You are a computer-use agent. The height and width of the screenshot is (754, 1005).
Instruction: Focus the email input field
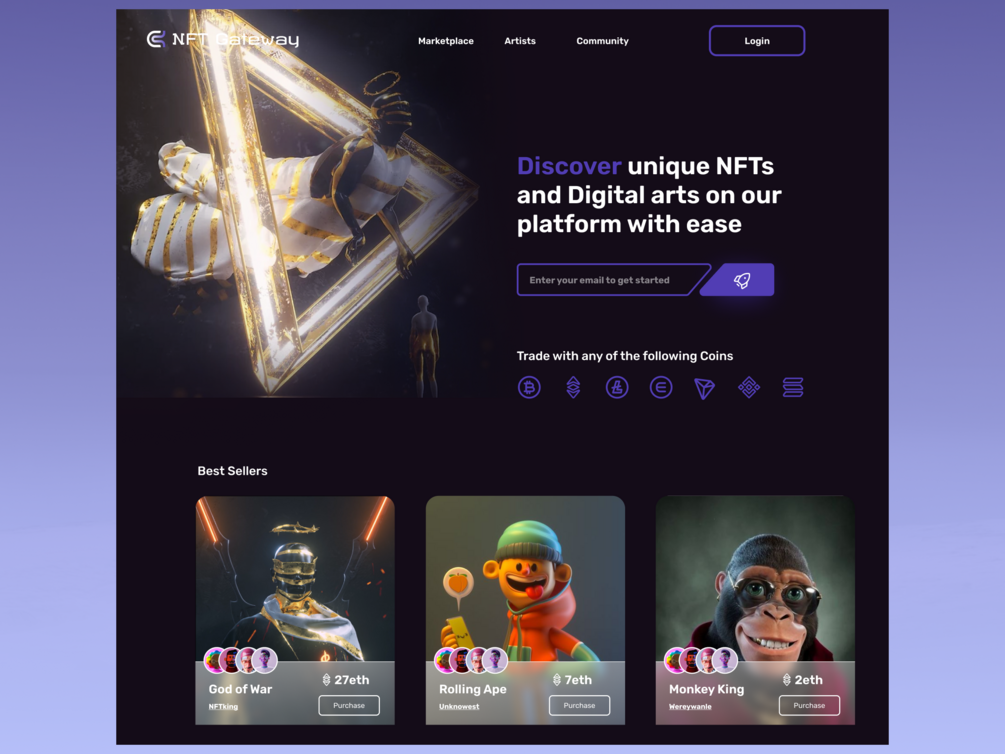(x=609, y=280)
